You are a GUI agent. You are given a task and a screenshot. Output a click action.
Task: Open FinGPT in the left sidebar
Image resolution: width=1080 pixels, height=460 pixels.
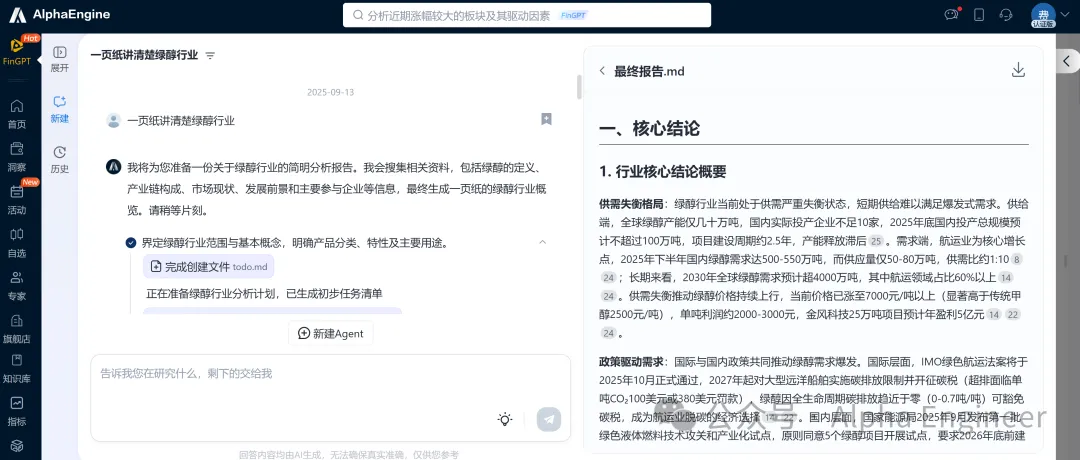coord(17,50)
